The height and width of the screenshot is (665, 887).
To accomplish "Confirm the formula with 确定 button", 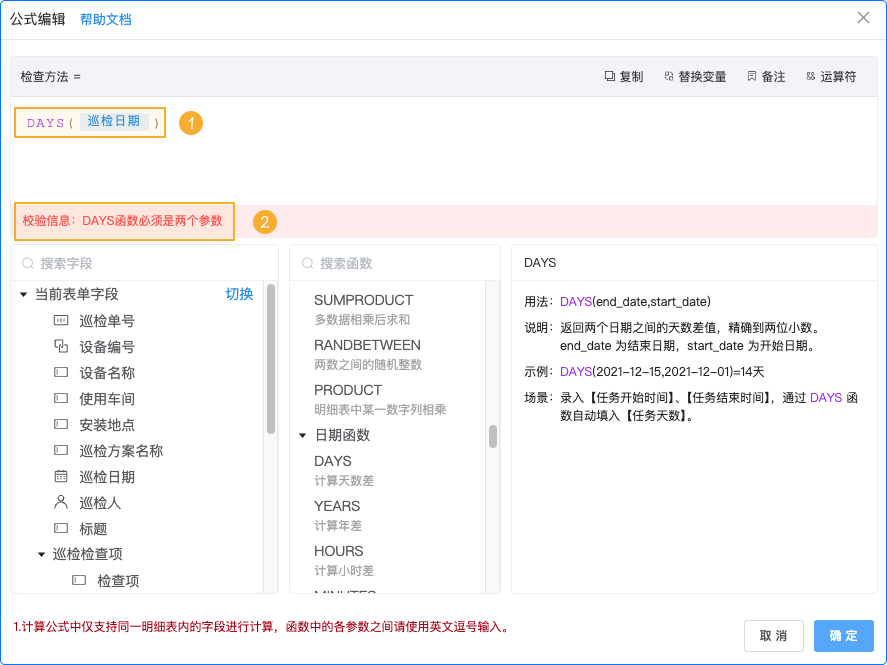I will pos(843,635).
